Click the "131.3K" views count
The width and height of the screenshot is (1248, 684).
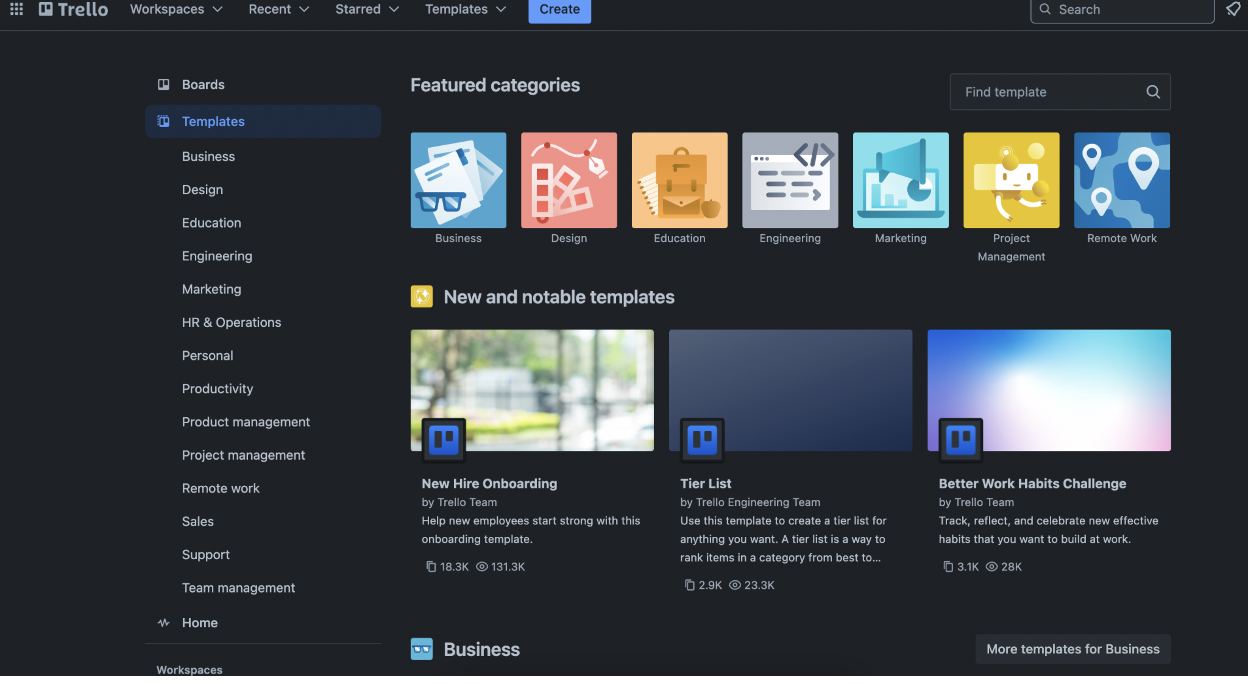point(508,567)
